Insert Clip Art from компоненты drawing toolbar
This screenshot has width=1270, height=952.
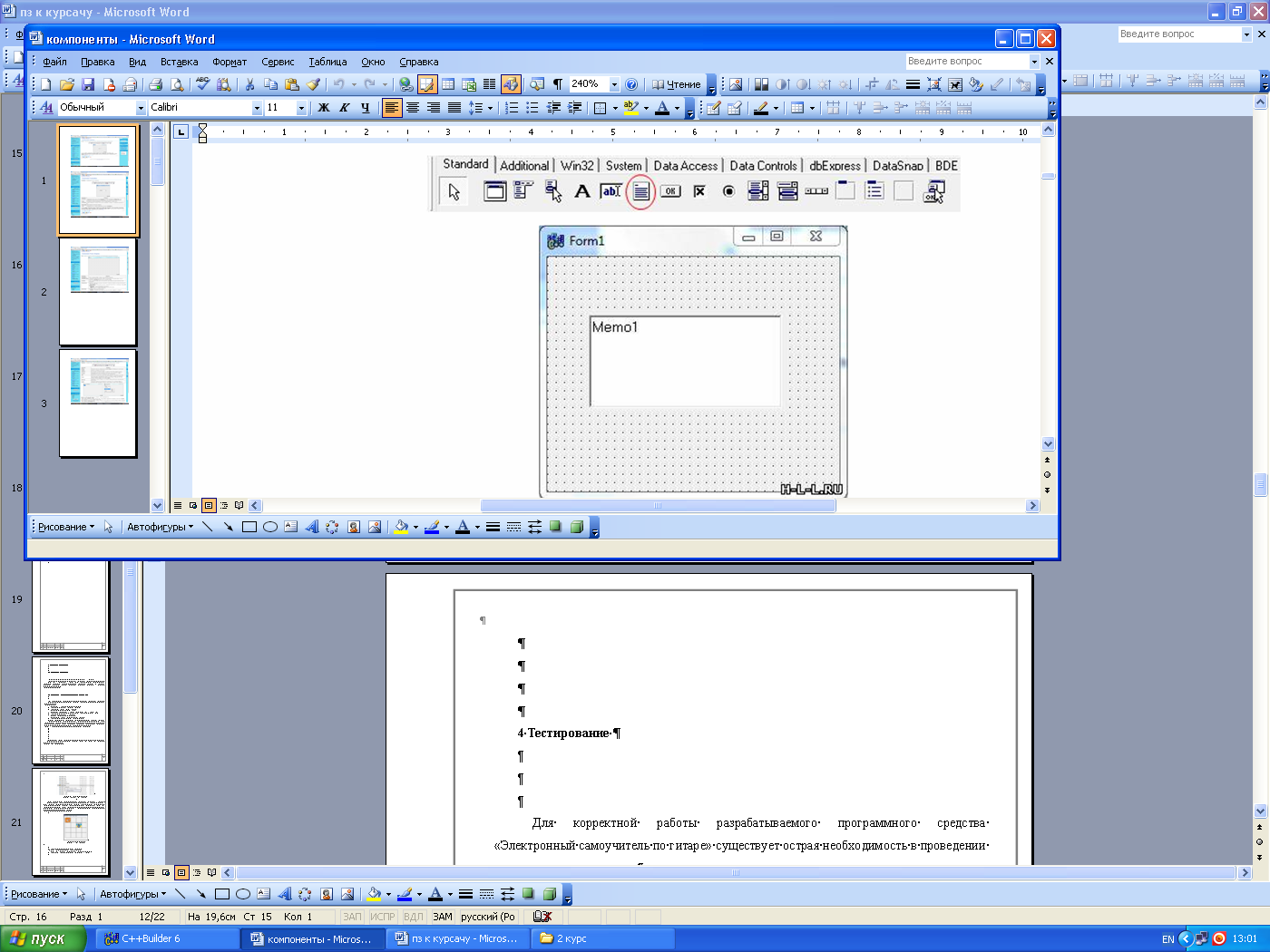[x=354, y=527]
